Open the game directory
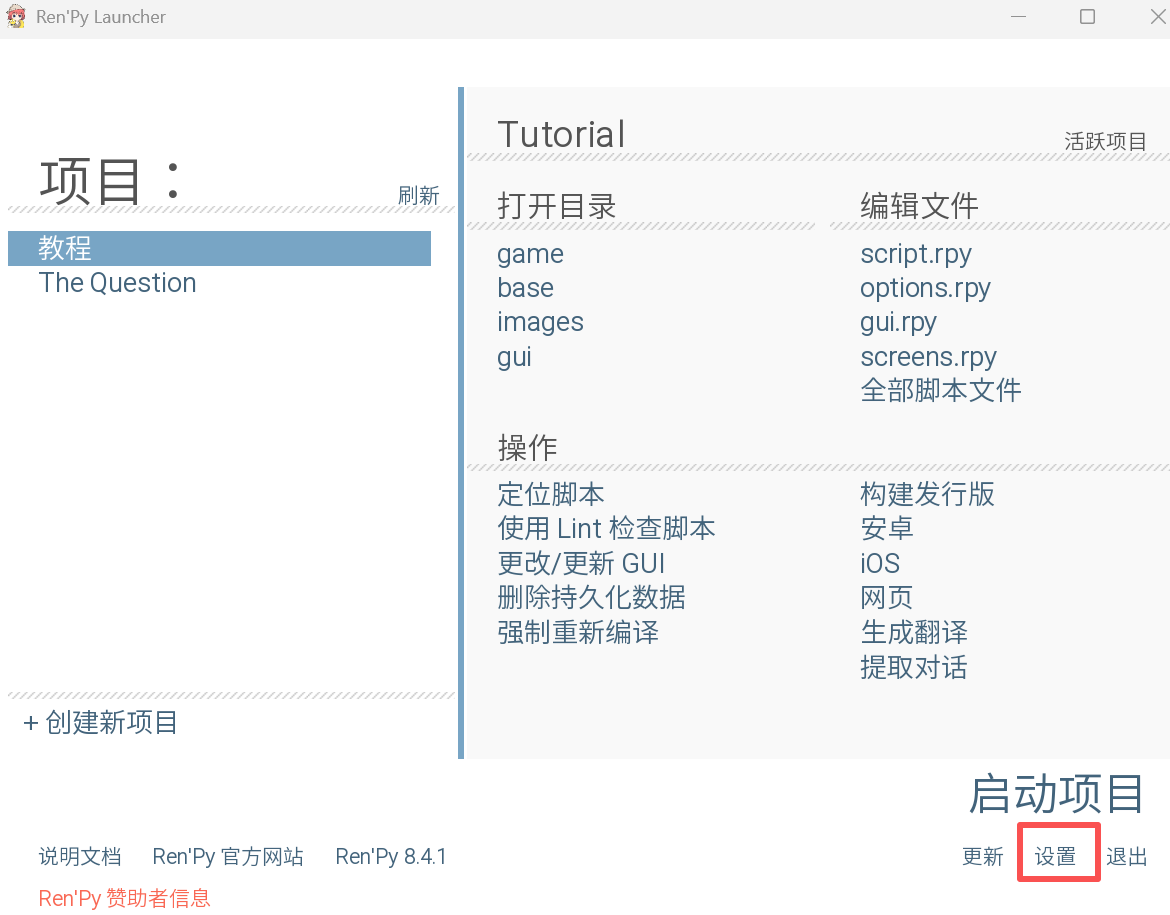Image resolution: width=1170 pixels, height=915 pixels. click(530, 254)
